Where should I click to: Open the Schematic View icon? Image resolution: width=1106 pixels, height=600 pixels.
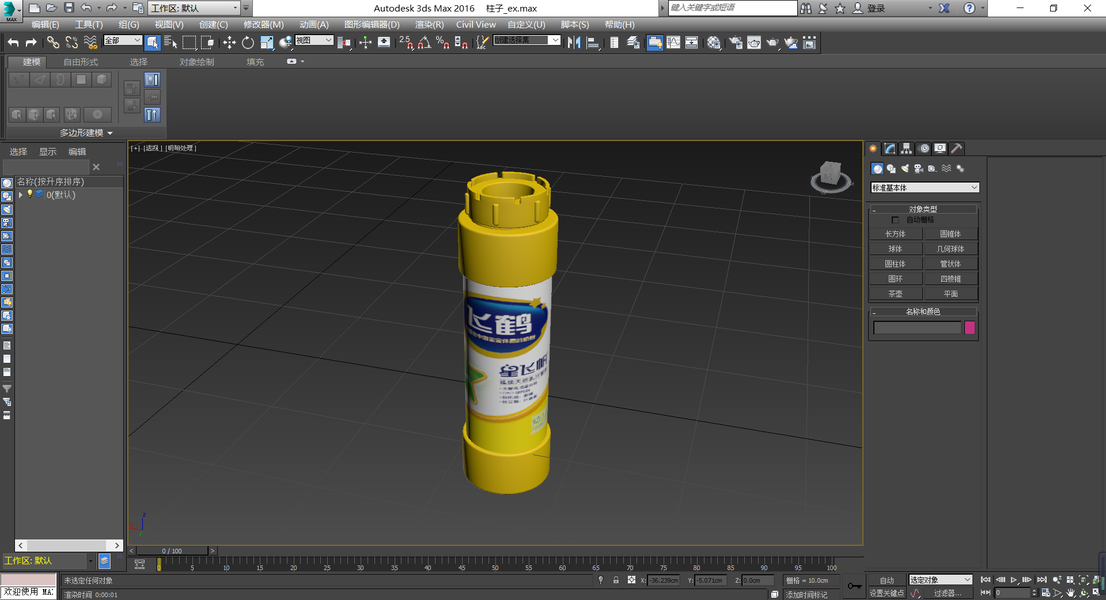pos(692,42)
